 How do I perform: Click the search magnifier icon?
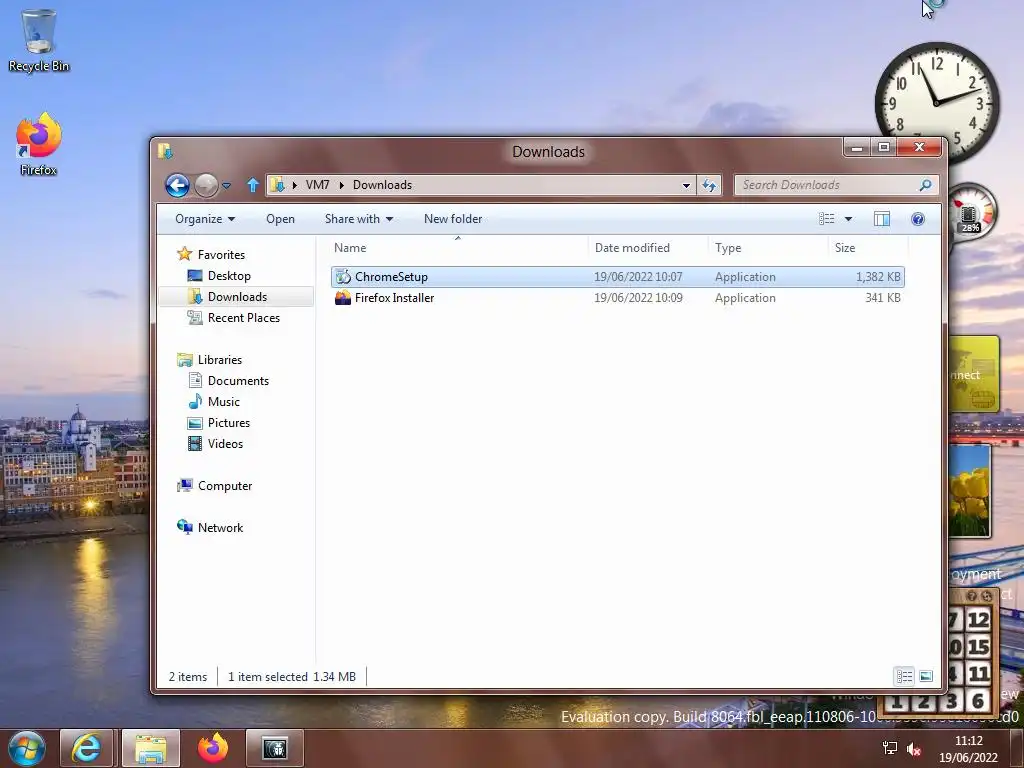pyautogui.click(x=925, y=185)
